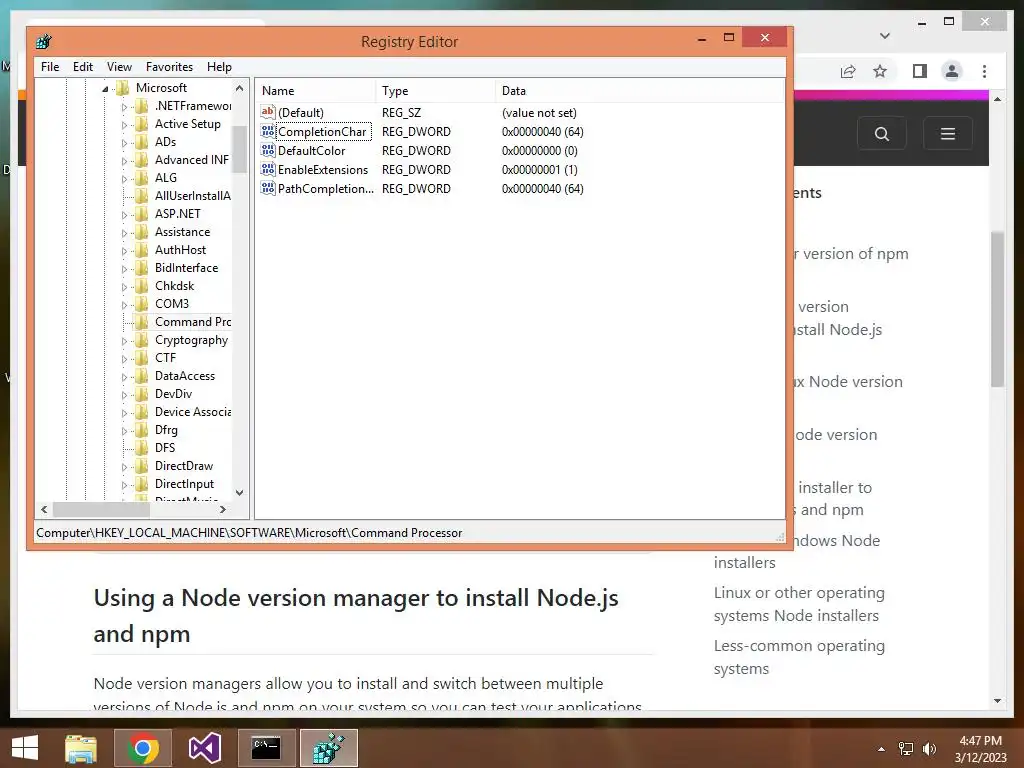Click the DirectDraw folder icon
This screenshot has width=1024, height=768.
142,466
